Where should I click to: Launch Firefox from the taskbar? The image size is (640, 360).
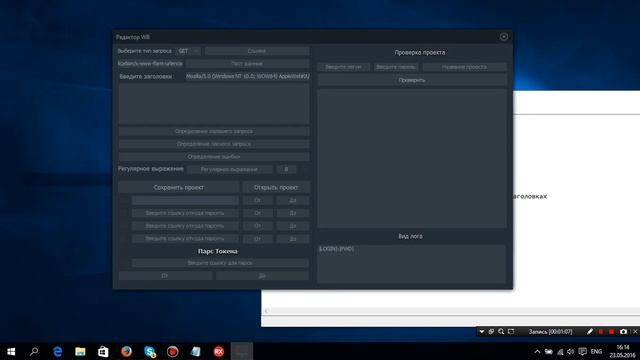pos(127,351)
